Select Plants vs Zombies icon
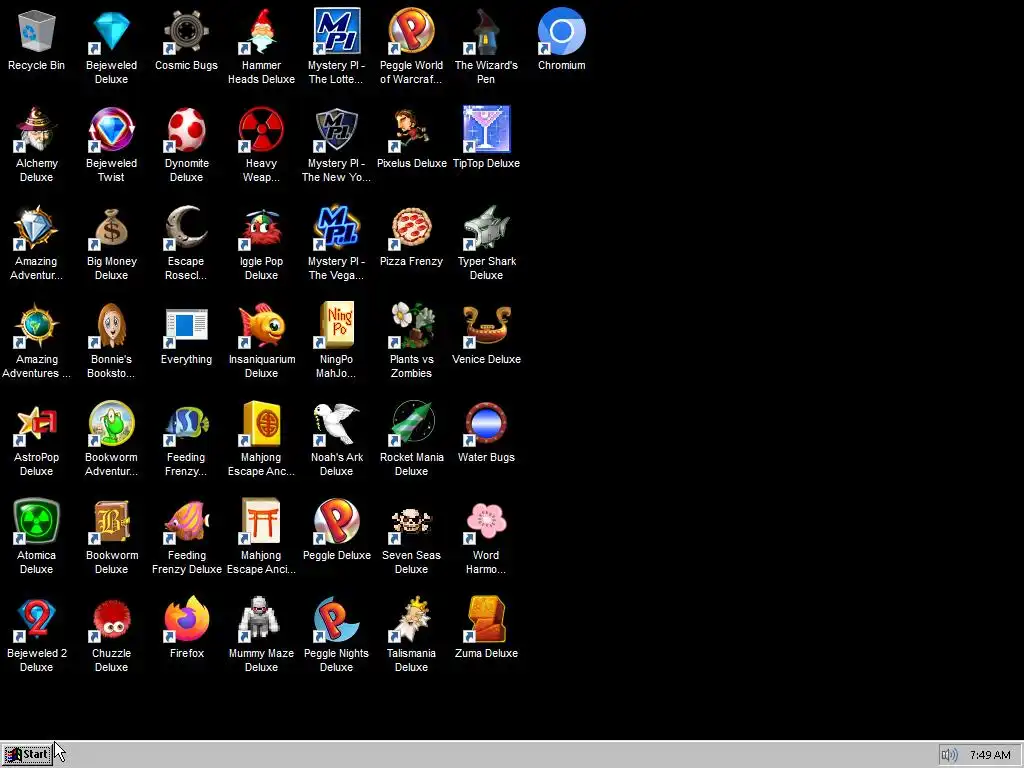The width and height of the screenshot is (1024, 768). click(x=411, y=325)
